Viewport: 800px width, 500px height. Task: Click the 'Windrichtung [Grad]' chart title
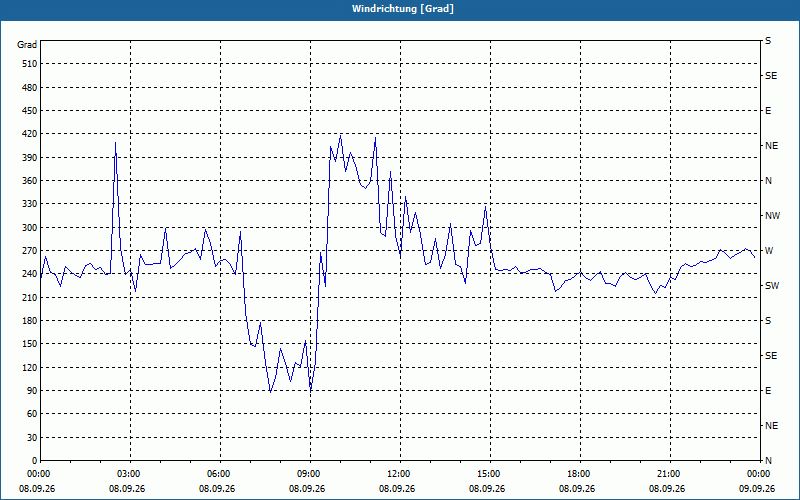click(x=403, y=9)
